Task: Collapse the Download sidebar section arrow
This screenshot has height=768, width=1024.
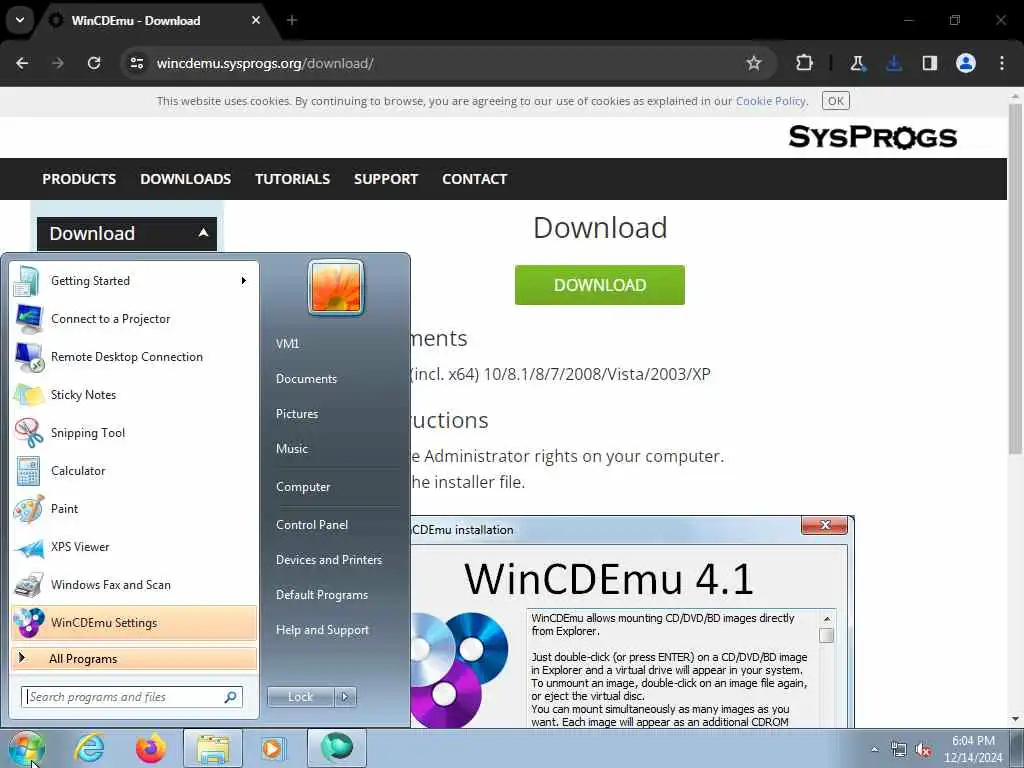Action: (x=203, y=233)
